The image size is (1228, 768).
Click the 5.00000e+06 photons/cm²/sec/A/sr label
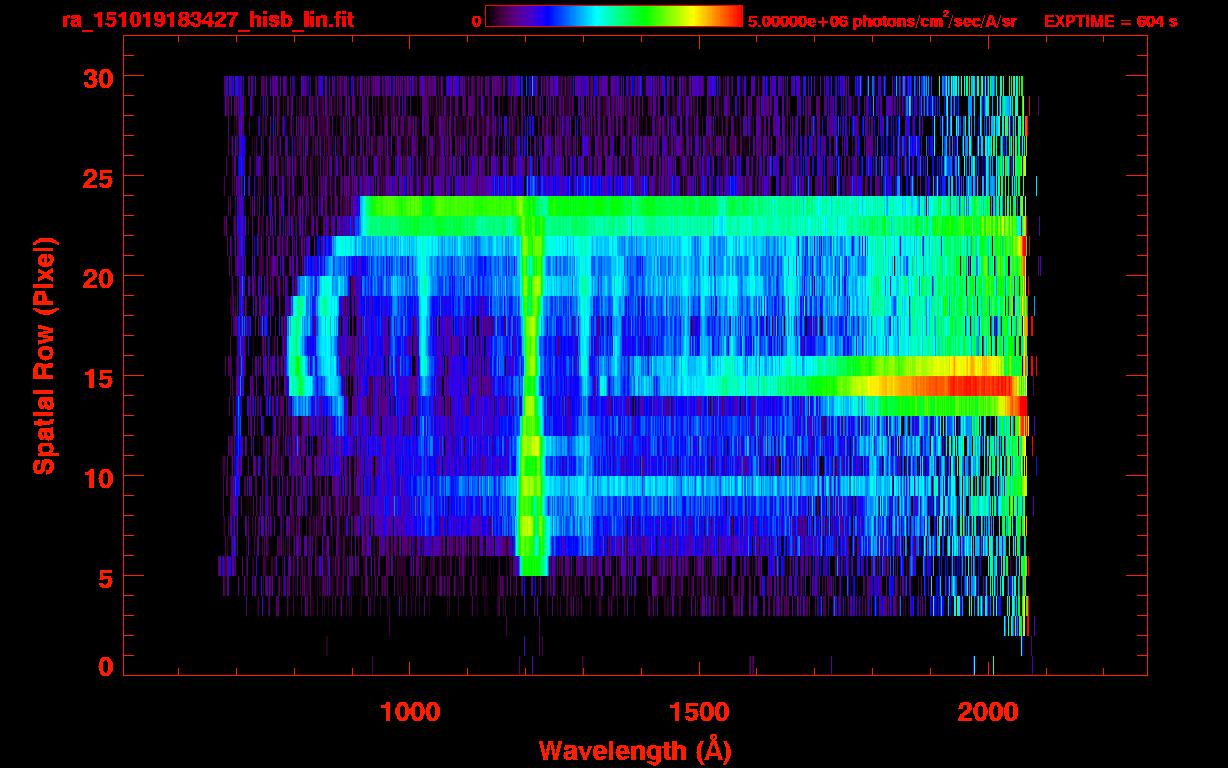pyautogui.click(x=882, y=20)
